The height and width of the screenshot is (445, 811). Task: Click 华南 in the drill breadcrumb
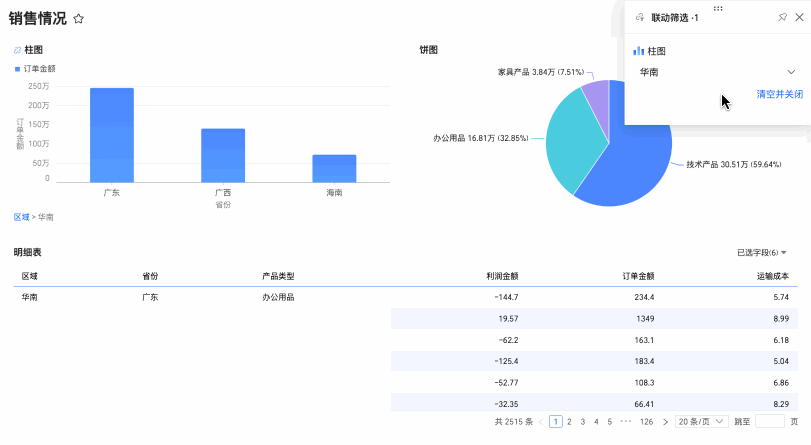(x=46, y=217)
